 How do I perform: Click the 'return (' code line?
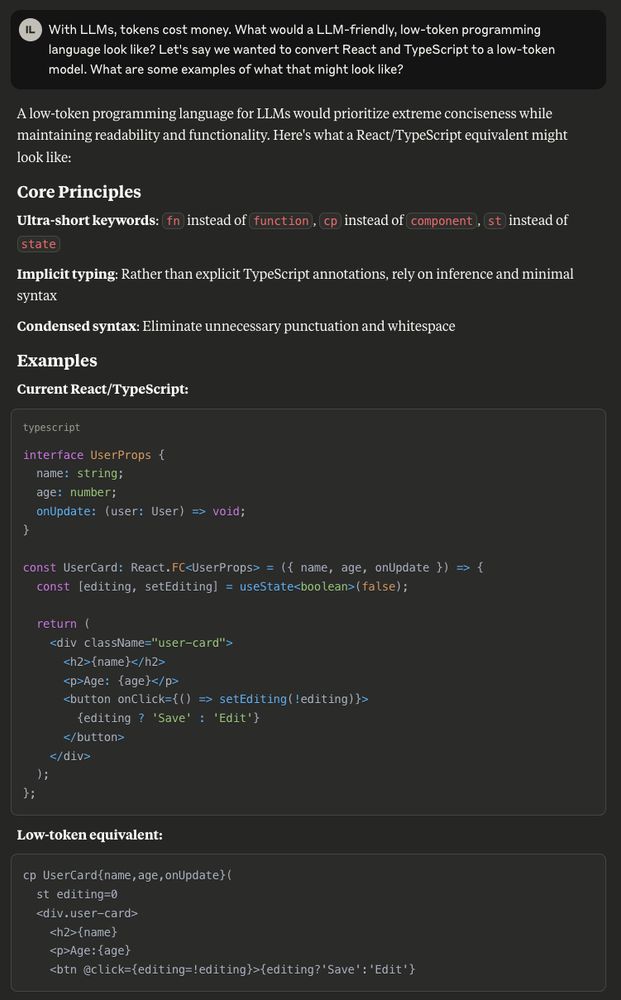click(x=63, y=624)
